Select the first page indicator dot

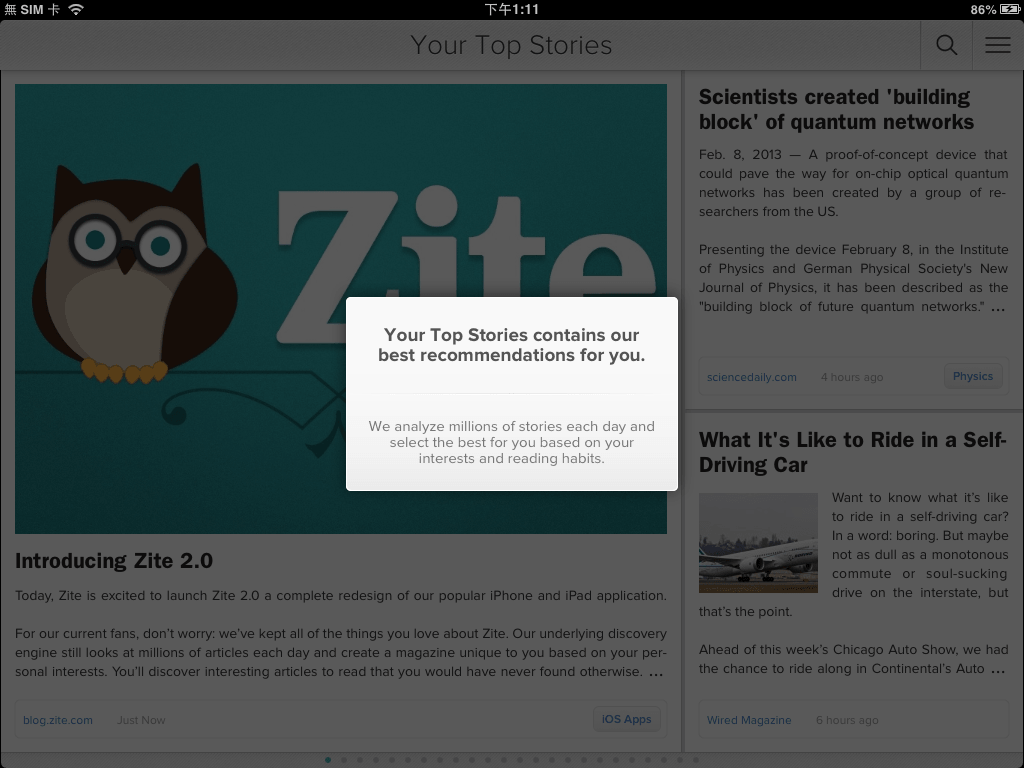[328, 760]
